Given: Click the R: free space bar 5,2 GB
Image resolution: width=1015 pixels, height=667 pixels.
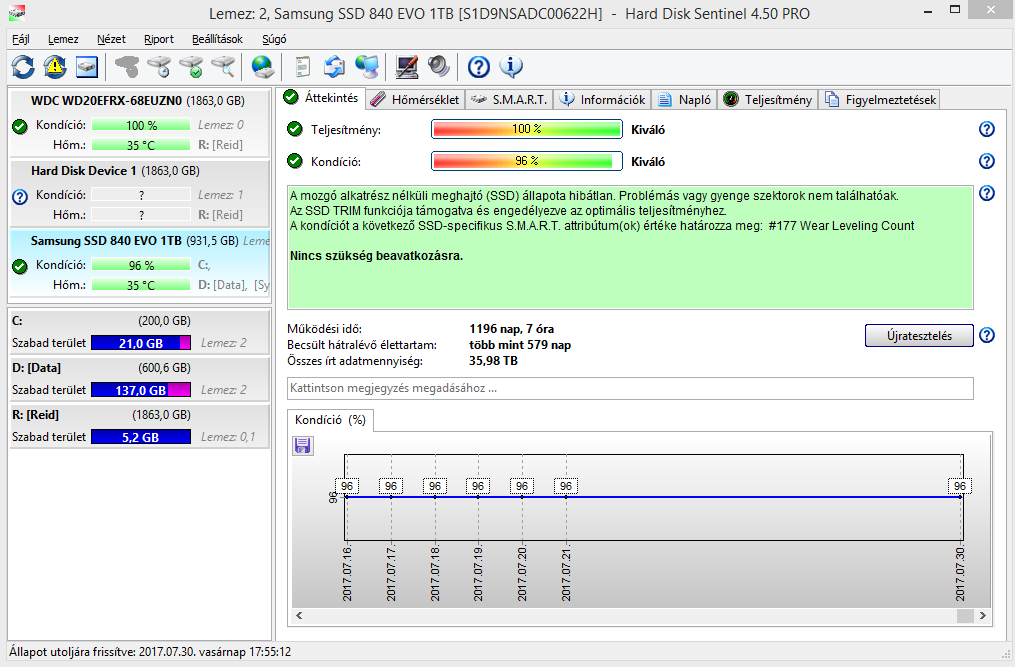Looking at the screenshot, I should pyautogui.click(x=141, y=437).
